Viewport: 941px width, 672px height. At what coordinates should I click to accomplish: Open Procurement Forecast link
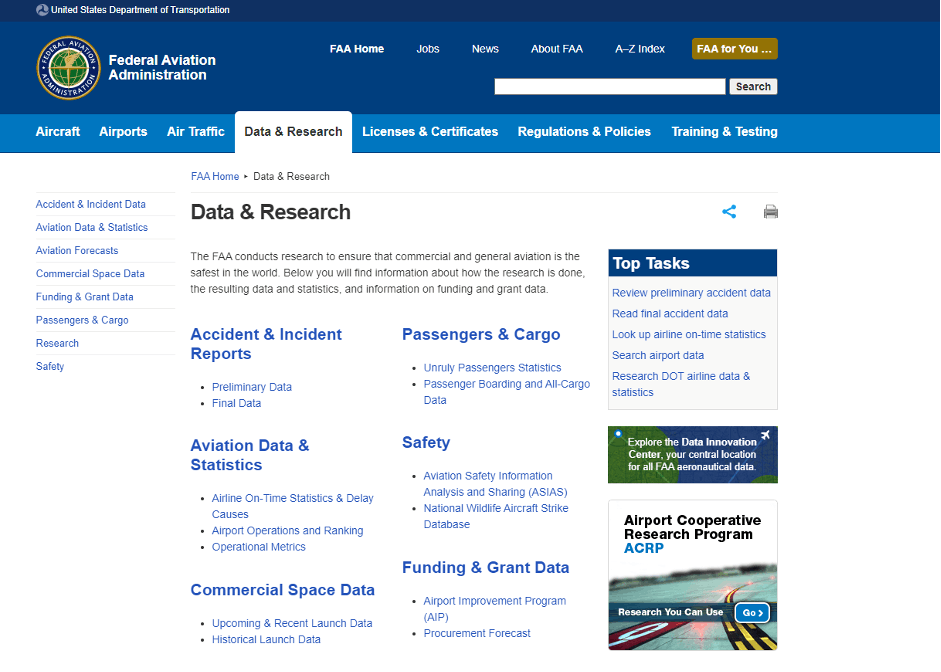pos(477,633)
